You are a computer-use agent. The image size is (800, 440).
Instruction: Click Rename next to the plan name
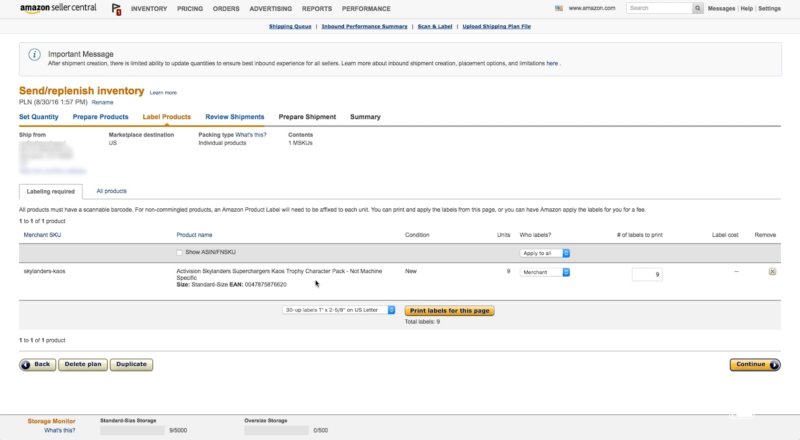103,103
